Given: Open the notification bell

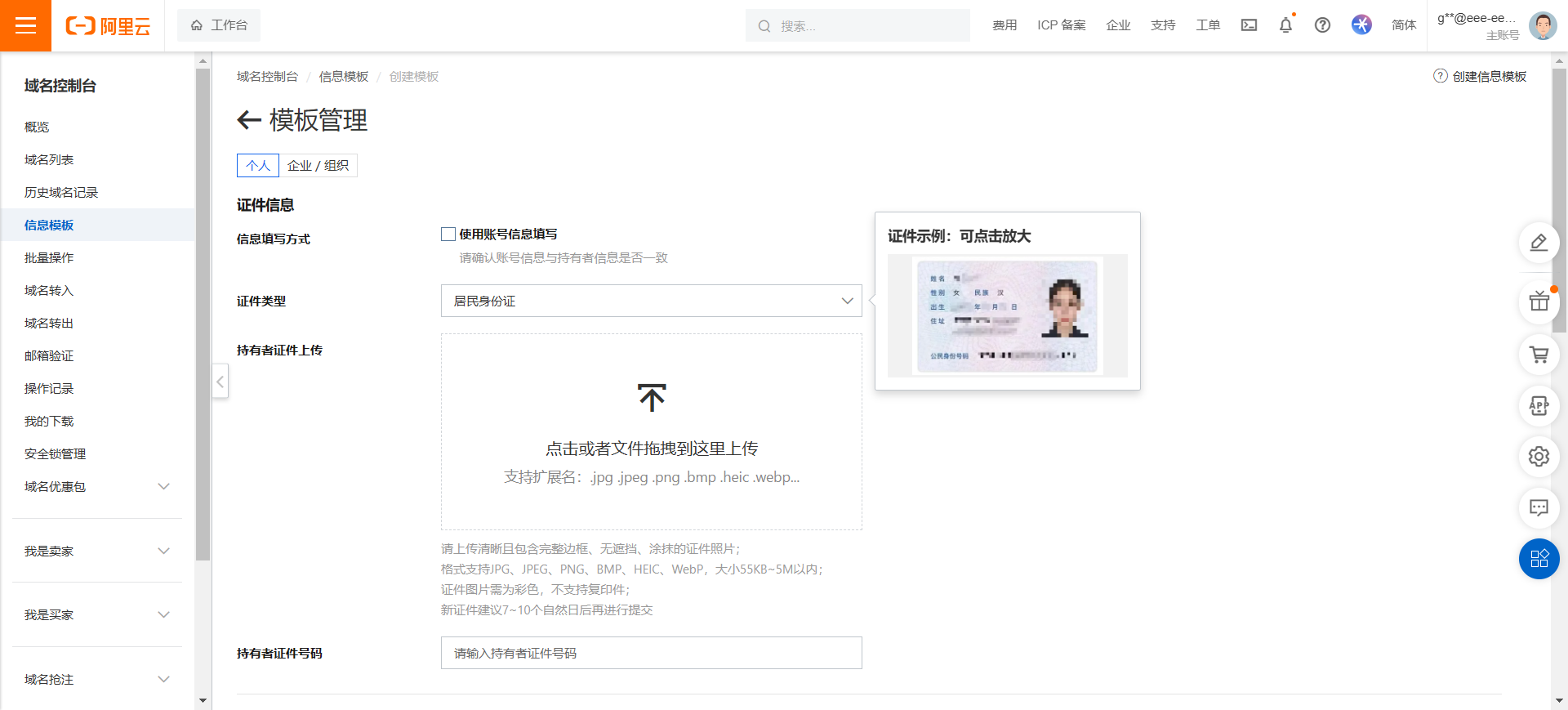Looking at the screenshot, I should [x=1285, y=25].
